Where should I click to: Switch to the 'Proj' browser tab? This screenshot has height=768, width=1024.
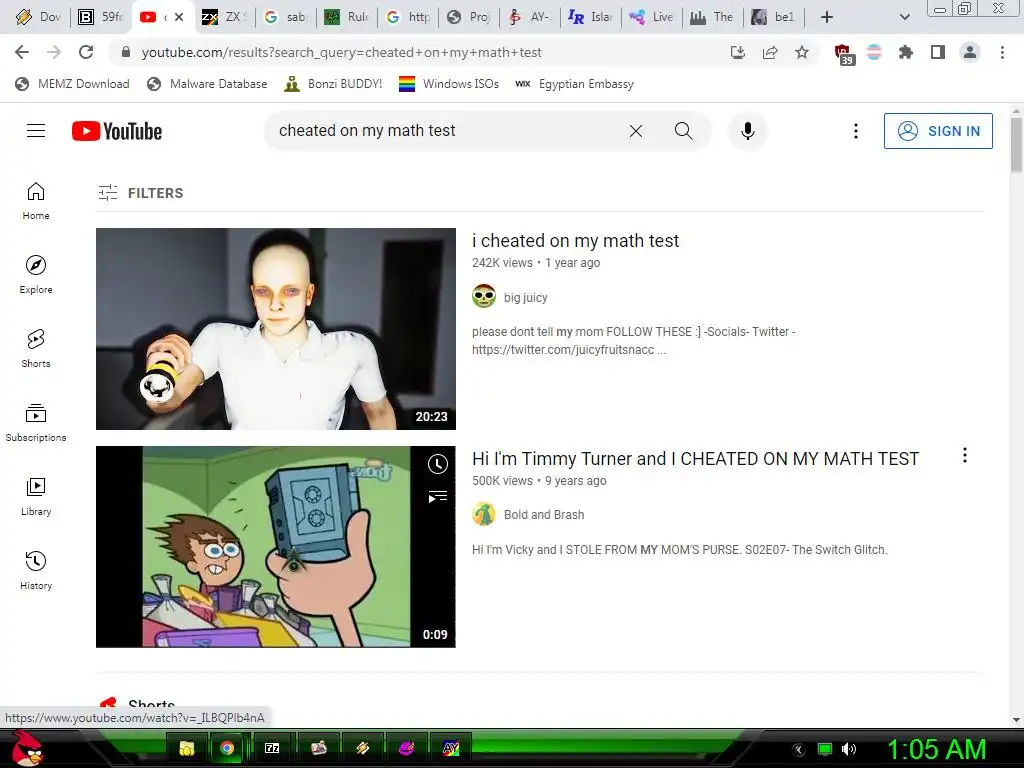coord(468,17)
